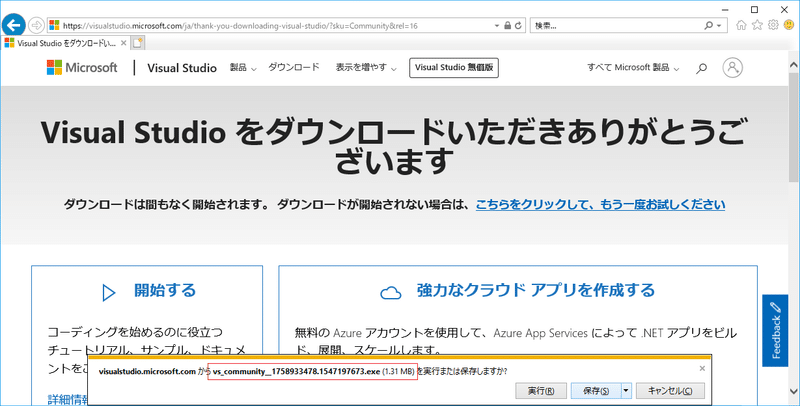Click the vertical scrollbar thumb
The height and width of the screenshot is (406, 800).
coord(794,126)
